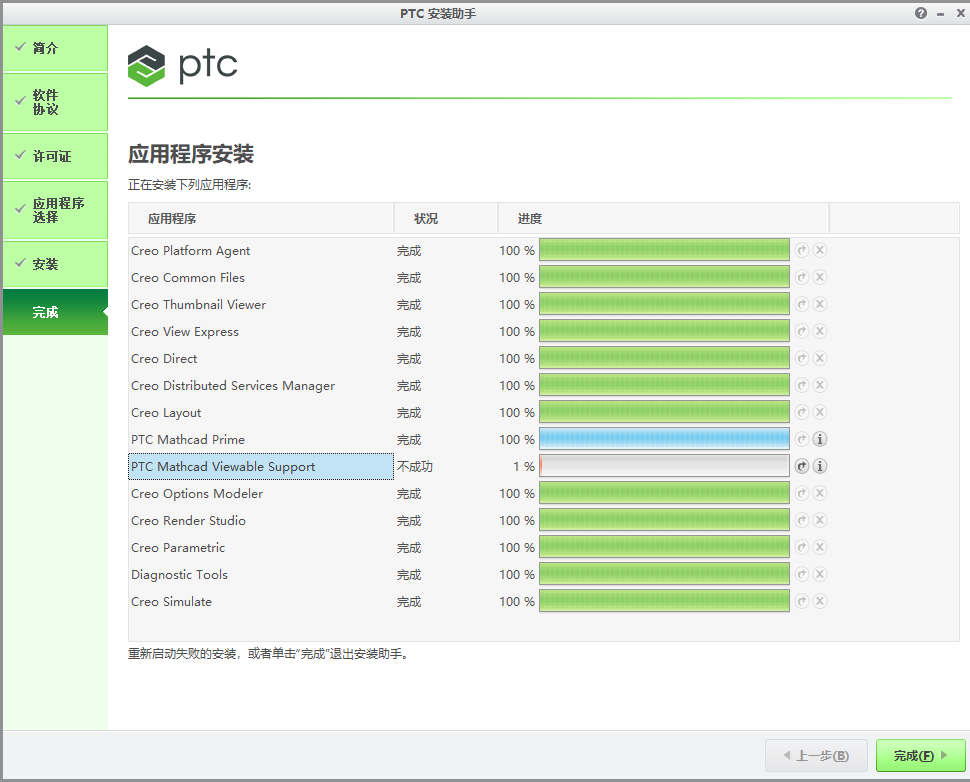Select the Diagnostic Tools row name
The image size is (970, 782).
[x=179, y=575]
